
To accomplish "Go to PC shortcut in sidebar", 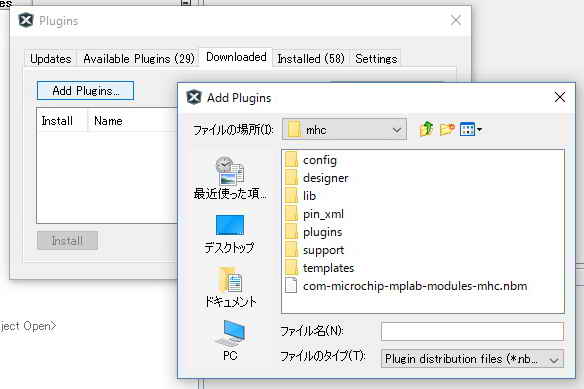I will point(230,341).
